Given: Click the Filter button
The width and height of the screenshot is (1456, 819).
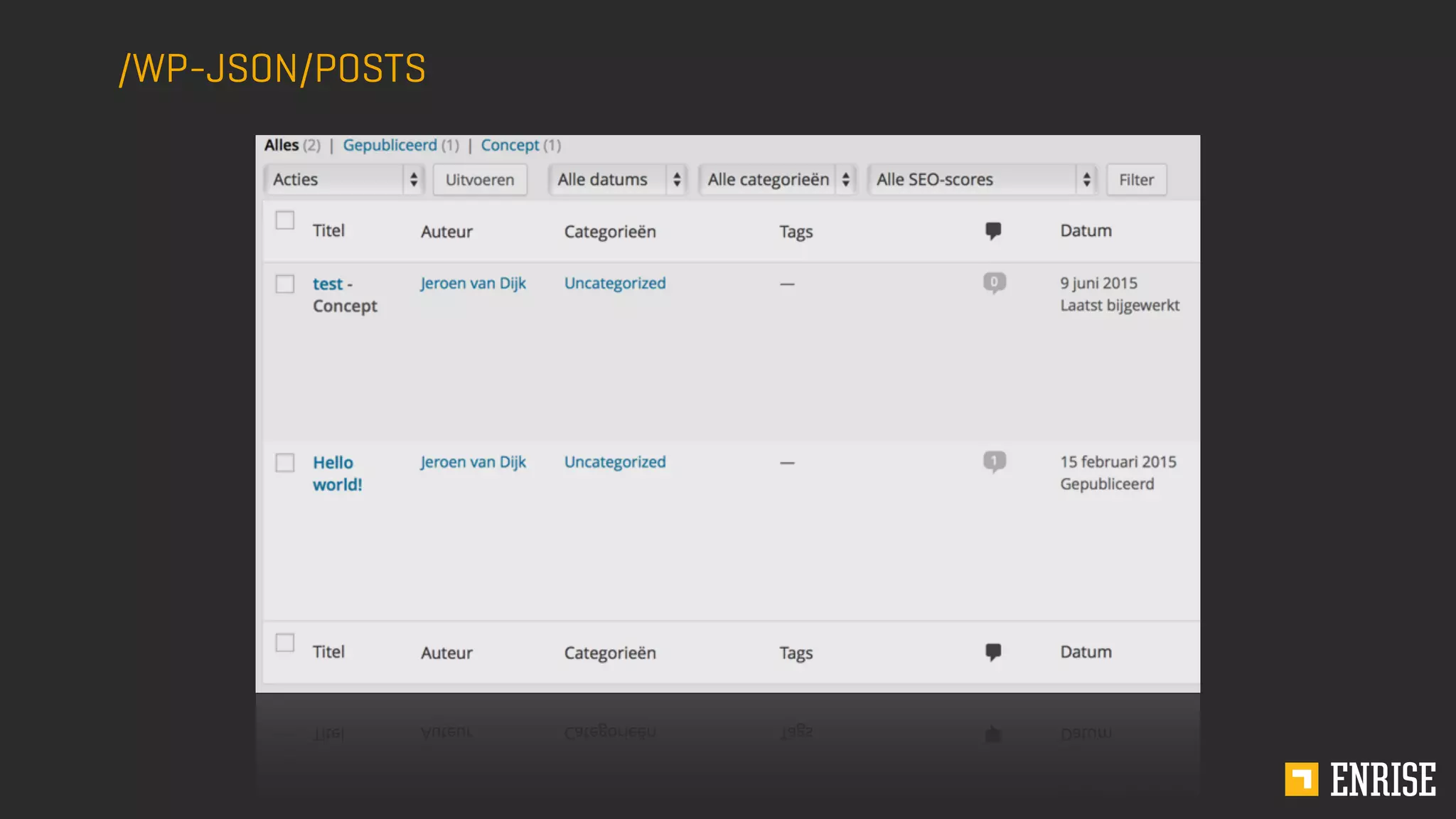Looking at the screenshot, I should [1135, 180].
